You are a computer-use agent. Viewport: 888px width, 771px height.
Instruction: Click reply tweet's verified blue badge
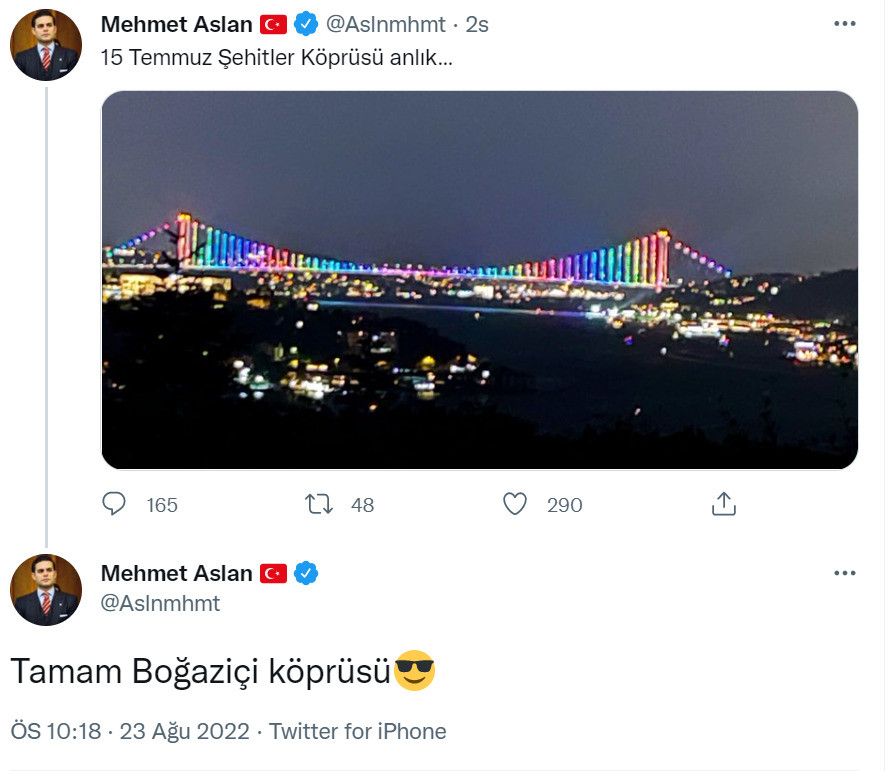(306, 573)
